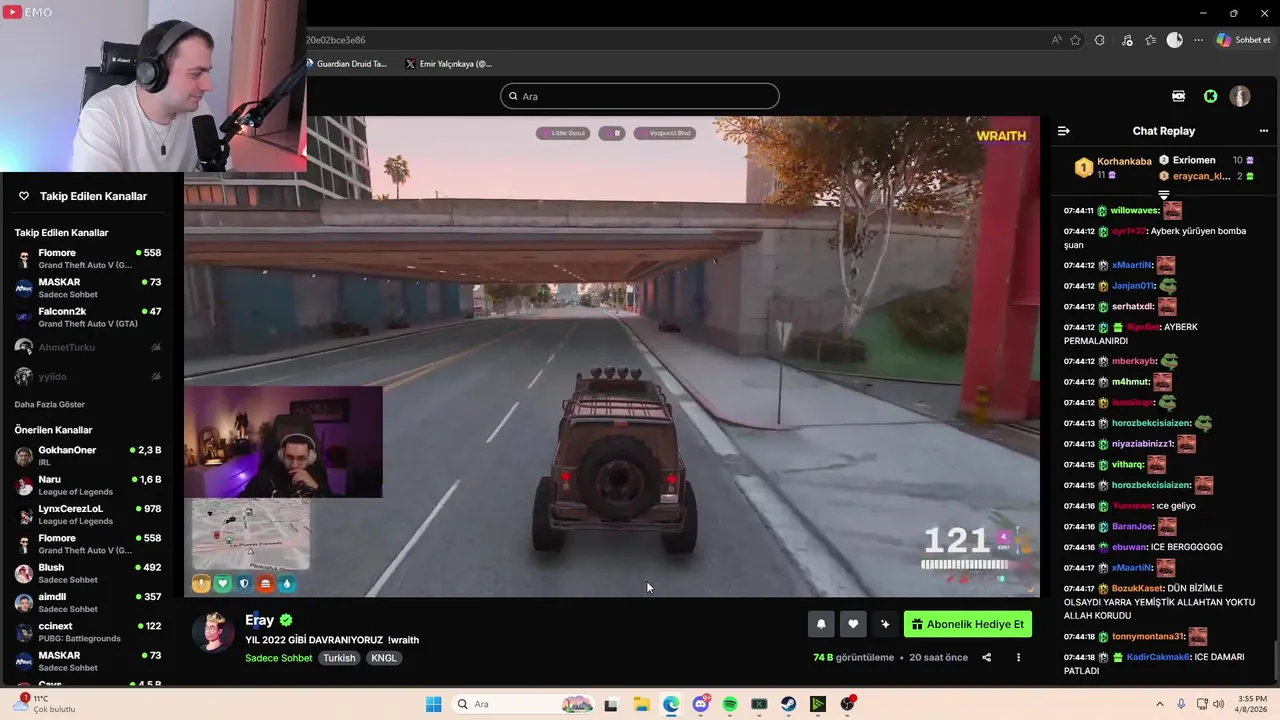Open volume control in system tray
This screenshot has height=720, width=1280.
tap(1219, 704)
